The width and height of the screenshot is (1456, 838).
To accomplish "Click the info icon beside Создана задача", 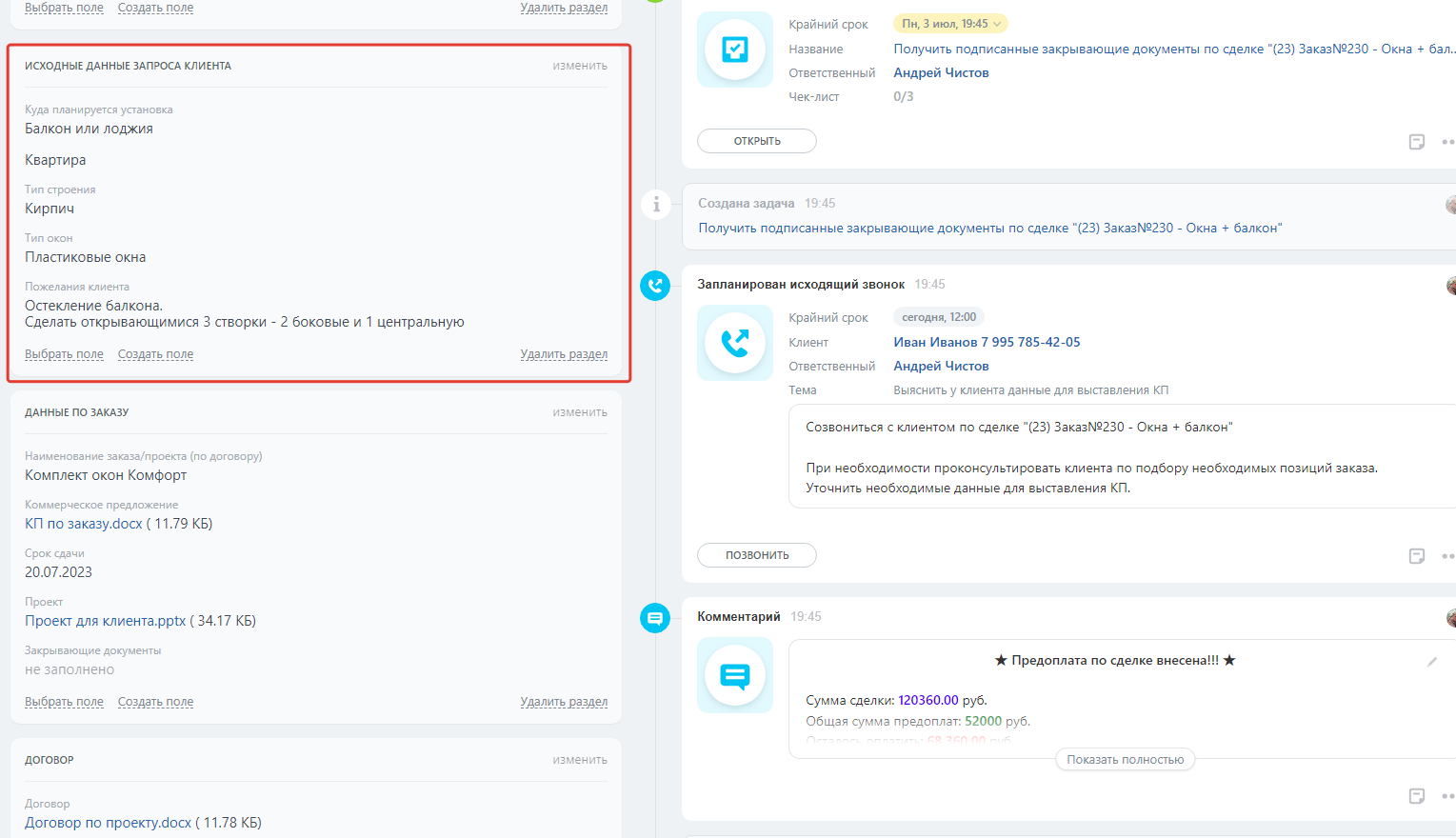I will (656, 205).
